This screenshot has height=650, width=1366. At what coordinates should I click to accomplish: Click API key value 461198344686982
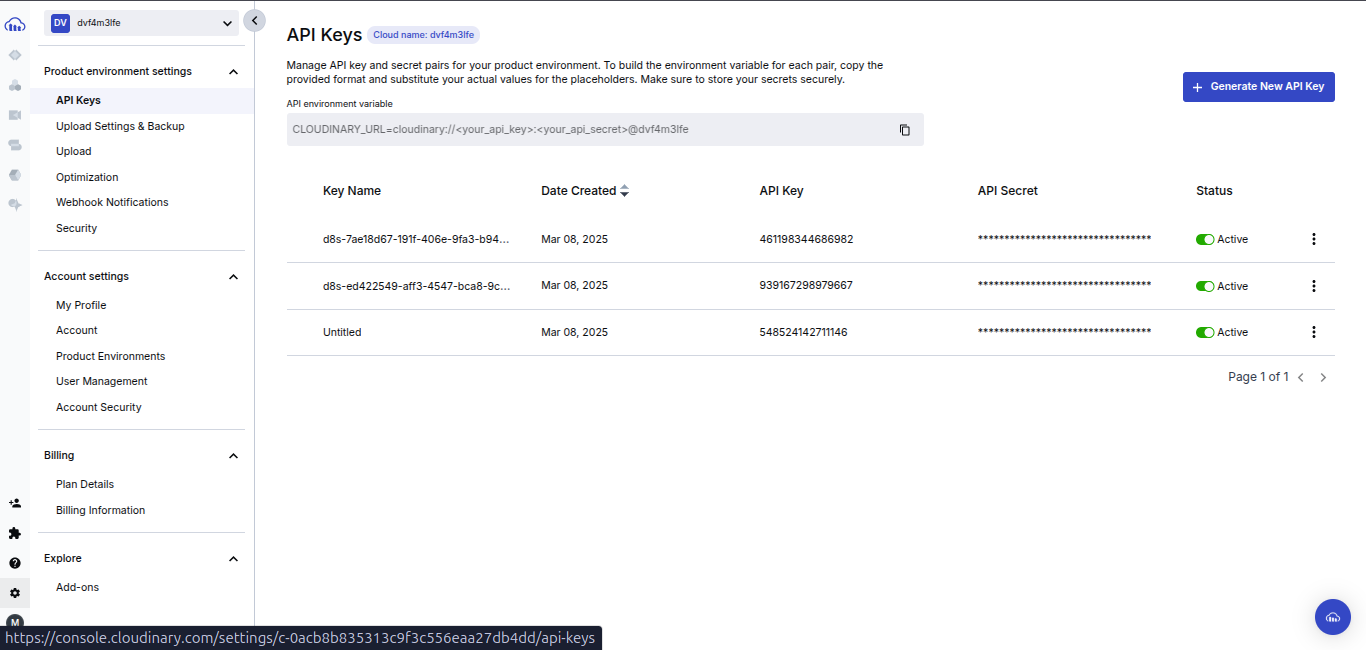click(806, 239)
